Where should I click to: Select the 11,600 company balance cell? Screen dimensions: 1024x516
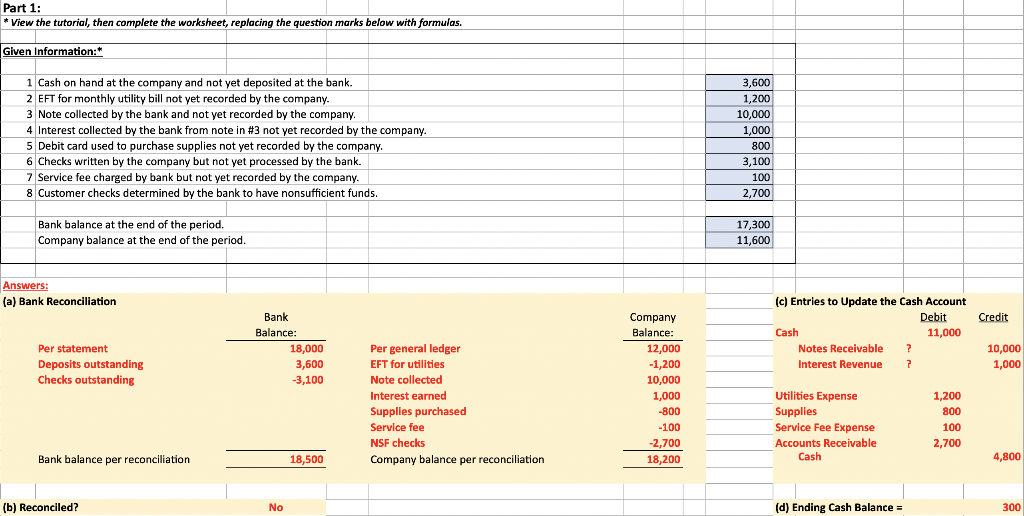[x=740, y=240]
